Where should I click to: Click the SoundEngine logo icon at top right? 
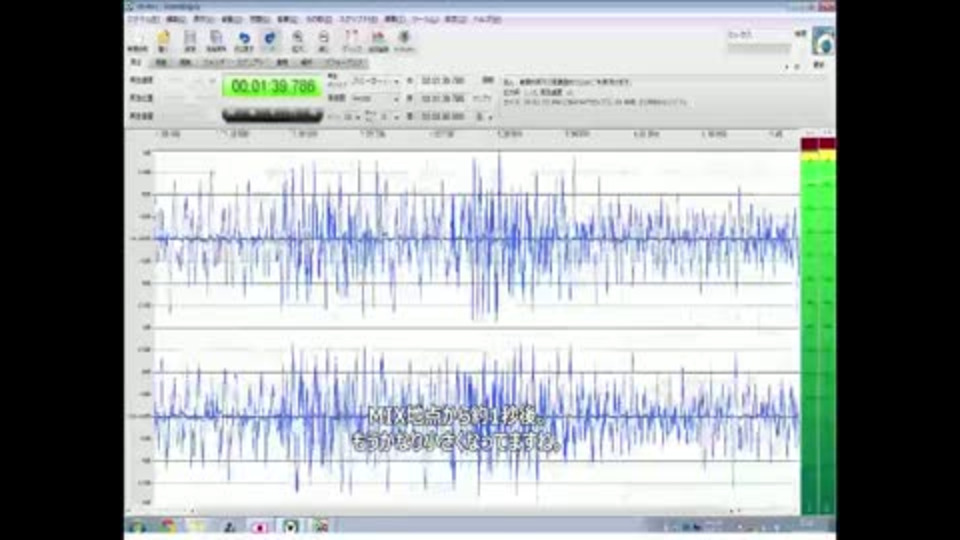click(x=823, y=42)
